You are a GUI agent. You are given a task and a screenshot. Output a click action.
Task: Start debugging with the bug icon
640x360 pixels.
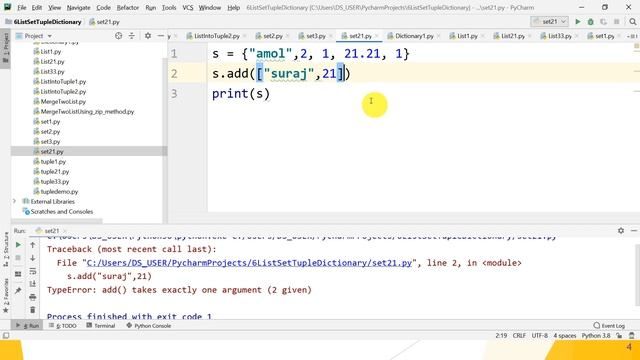click(590, 22)
